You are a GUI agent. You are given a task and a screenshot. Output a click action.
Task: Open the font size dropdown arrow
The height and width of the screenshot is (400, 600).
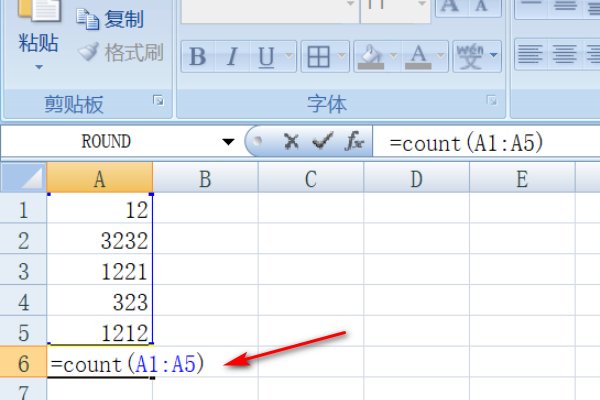tap(422, 4)
